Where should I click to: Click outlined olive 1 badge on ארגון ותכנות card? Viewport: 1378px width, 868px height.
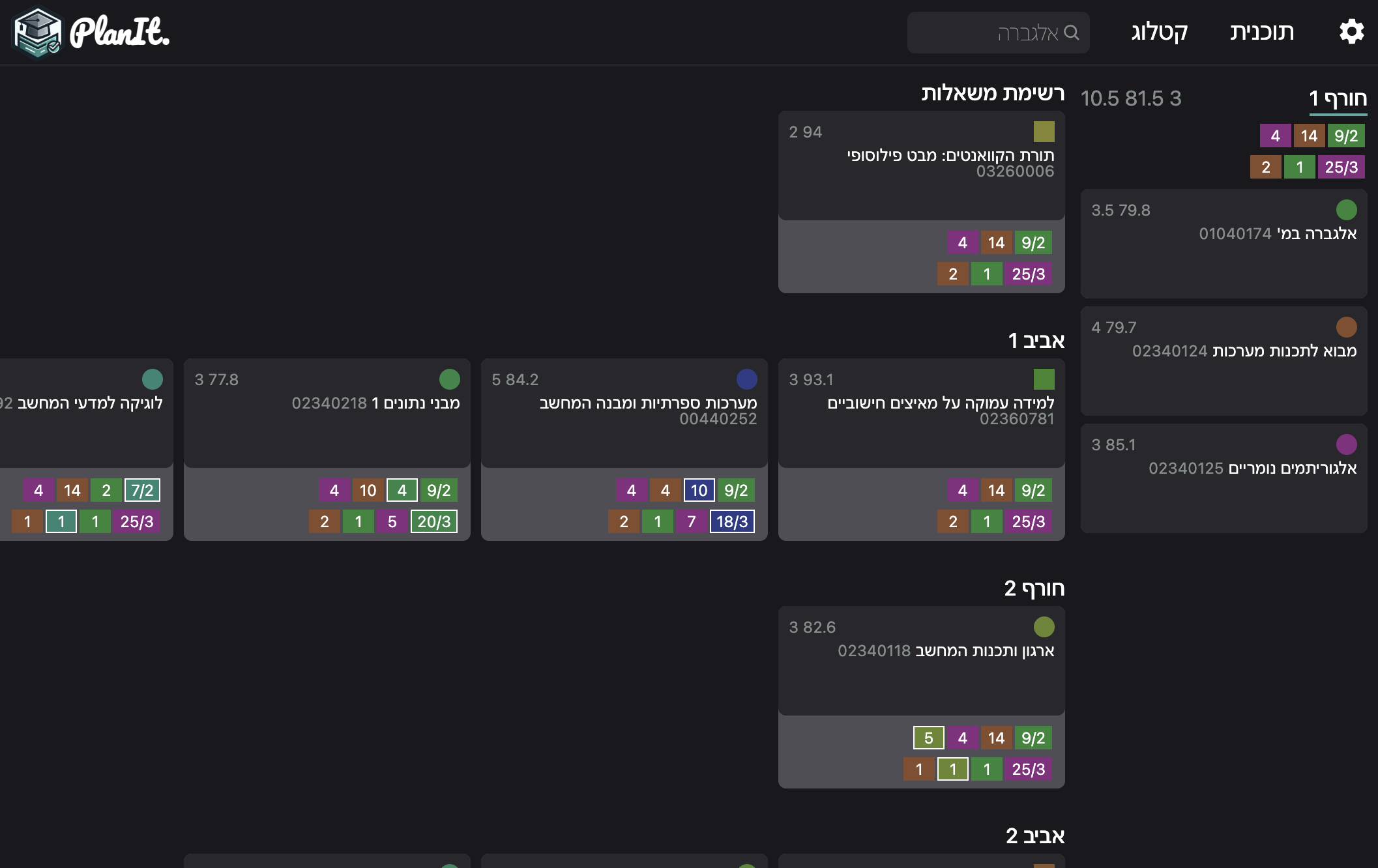pos(953,769)
